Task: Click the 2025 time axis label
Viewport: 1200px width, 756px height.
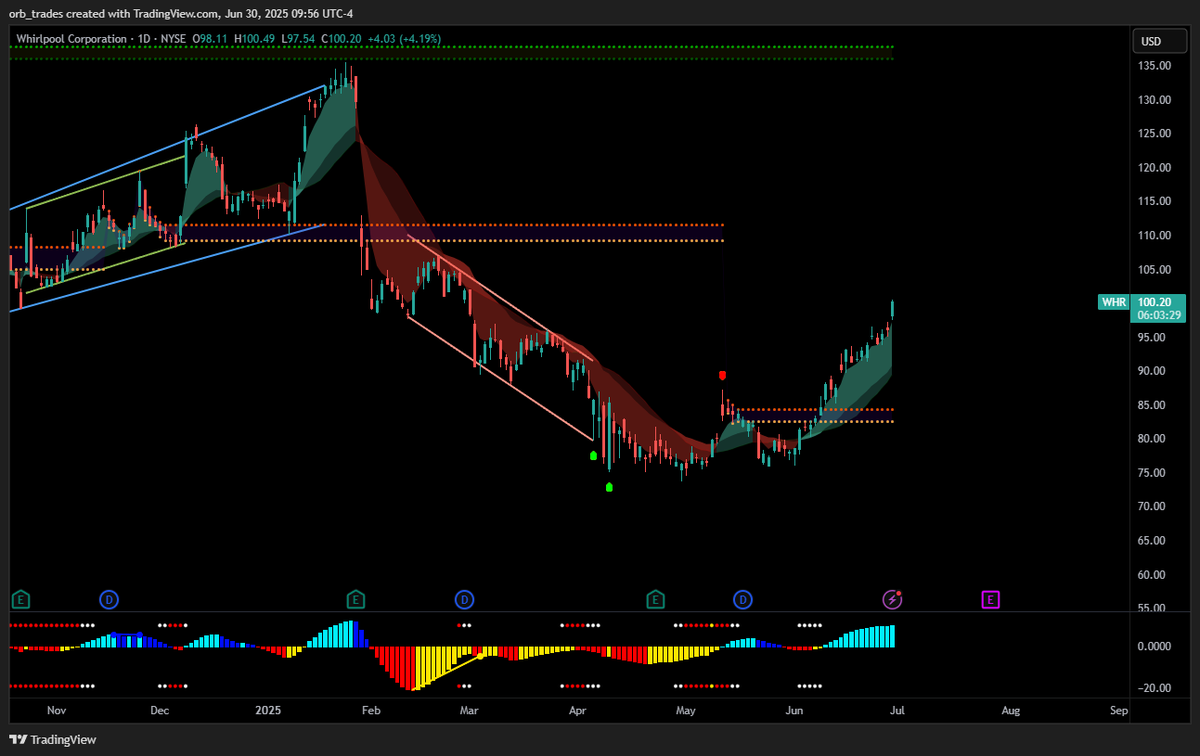Action: pyautogui.click(x=268, y=711)
